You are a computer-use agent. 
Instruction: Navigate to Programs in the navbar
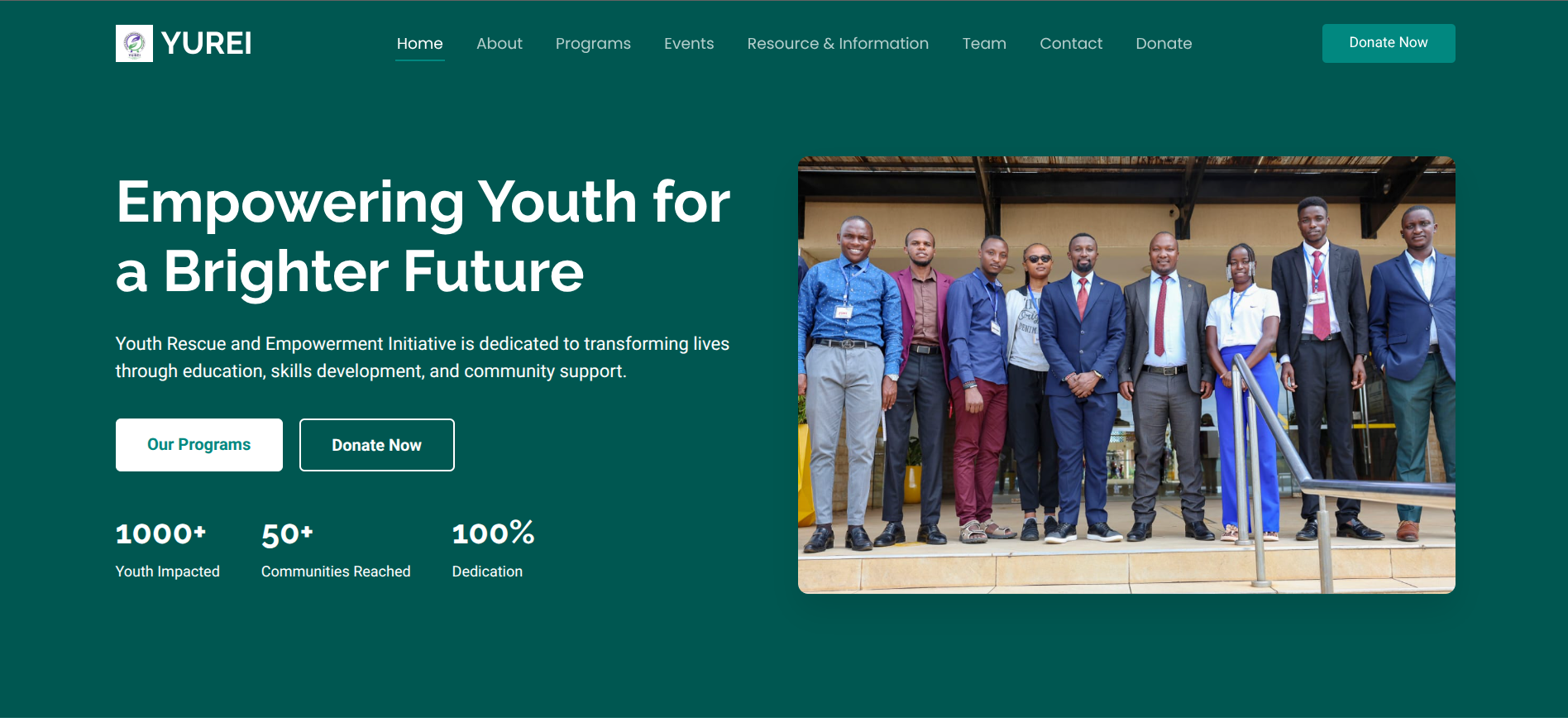point(593,43)
